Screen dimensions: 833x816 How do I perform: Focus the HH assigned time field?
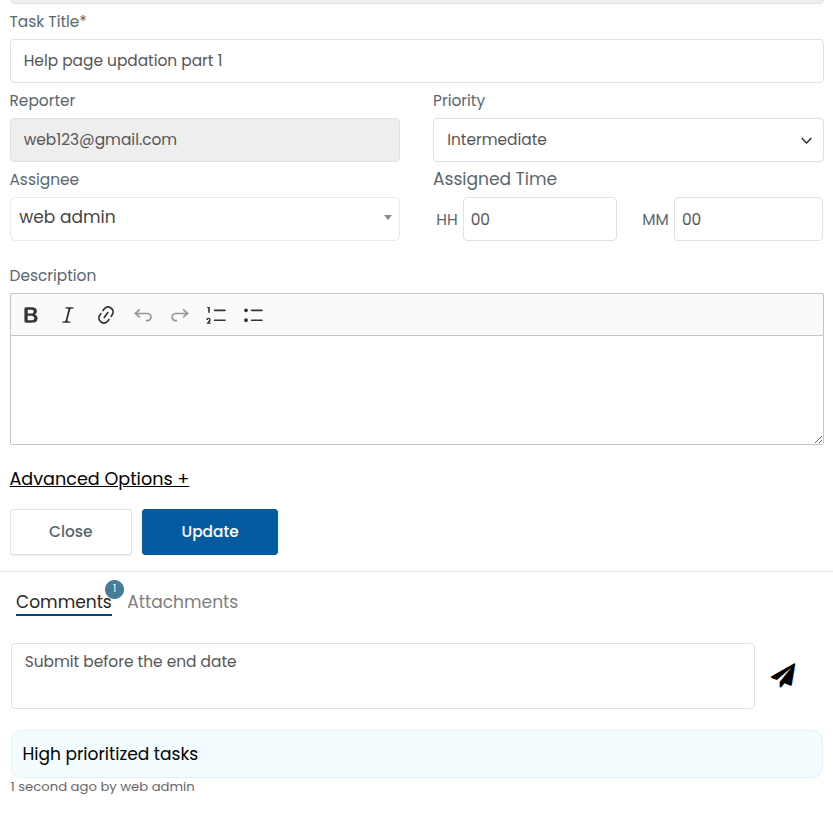pyautogui.click(x=540, y=219)
